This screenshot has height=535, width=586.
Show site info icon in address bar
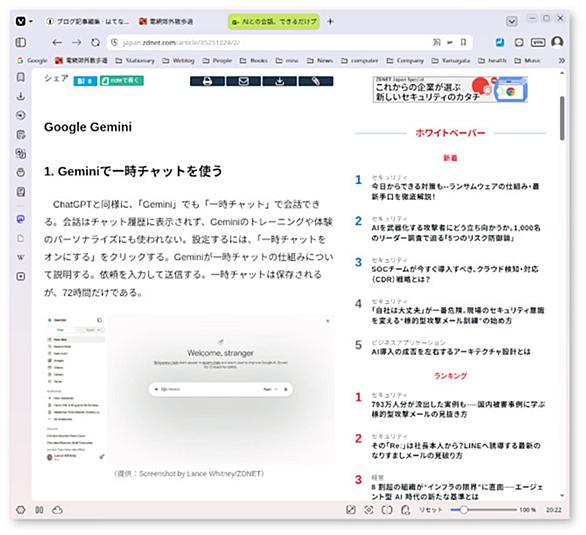tap(115, 43)
